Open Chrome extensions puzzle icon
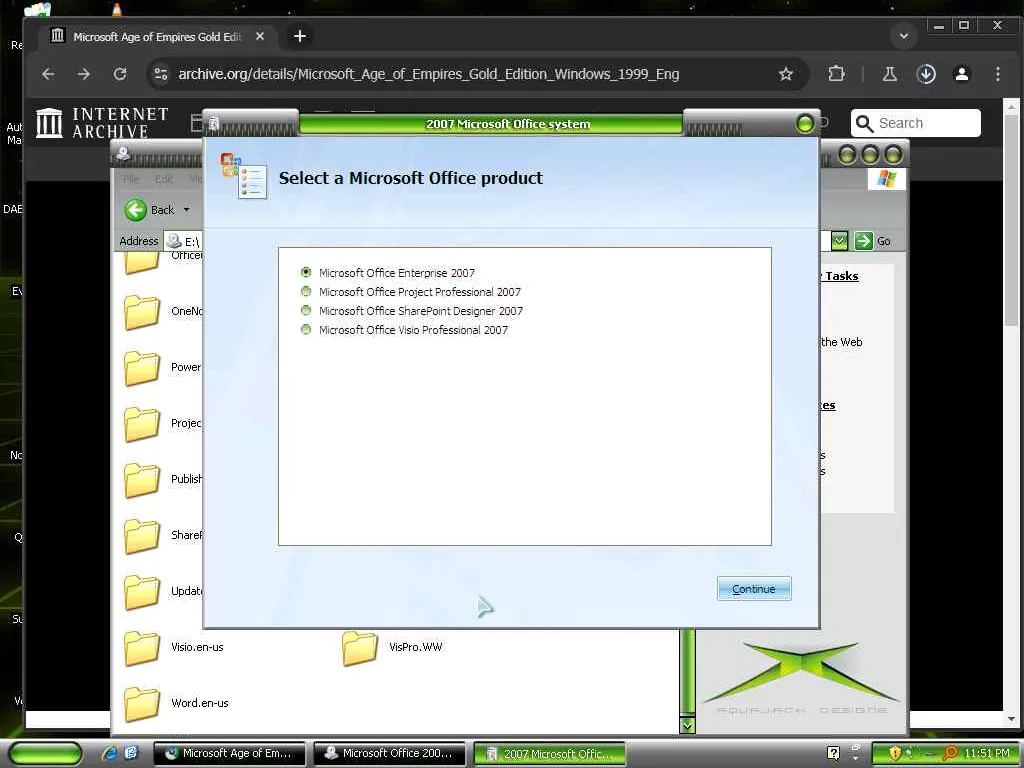This screenshot has width=1024, height=768. click(x=836, y=74)
